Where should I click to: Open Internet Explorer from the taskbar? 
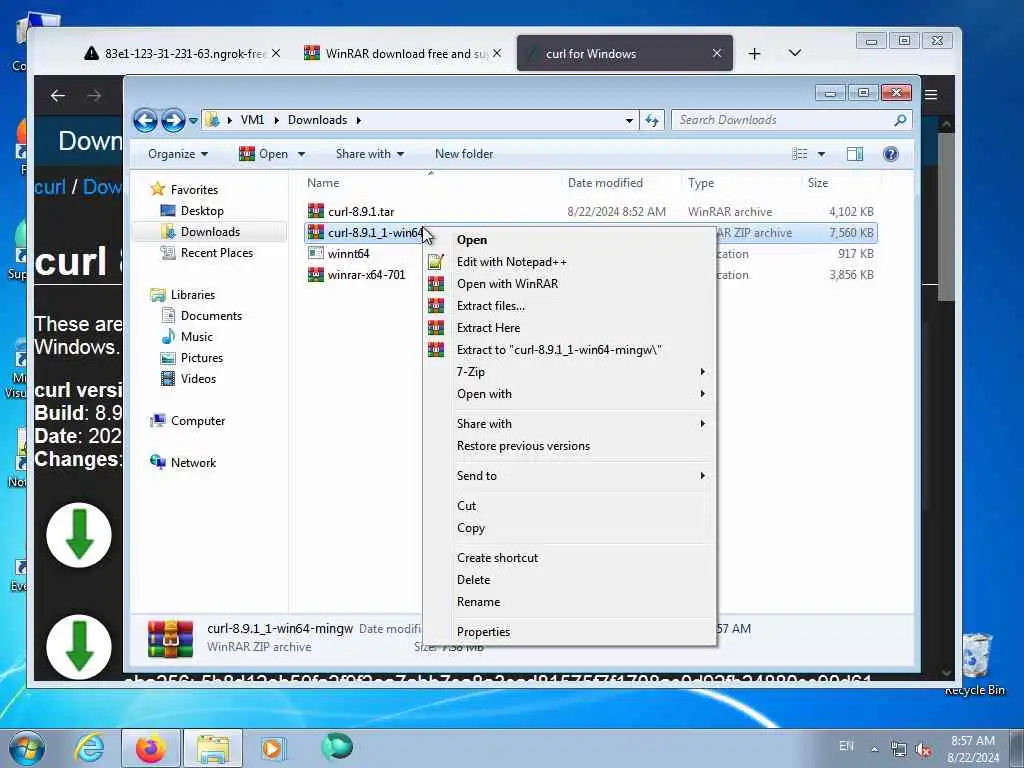pyautogui.click(x=88, y=748)
